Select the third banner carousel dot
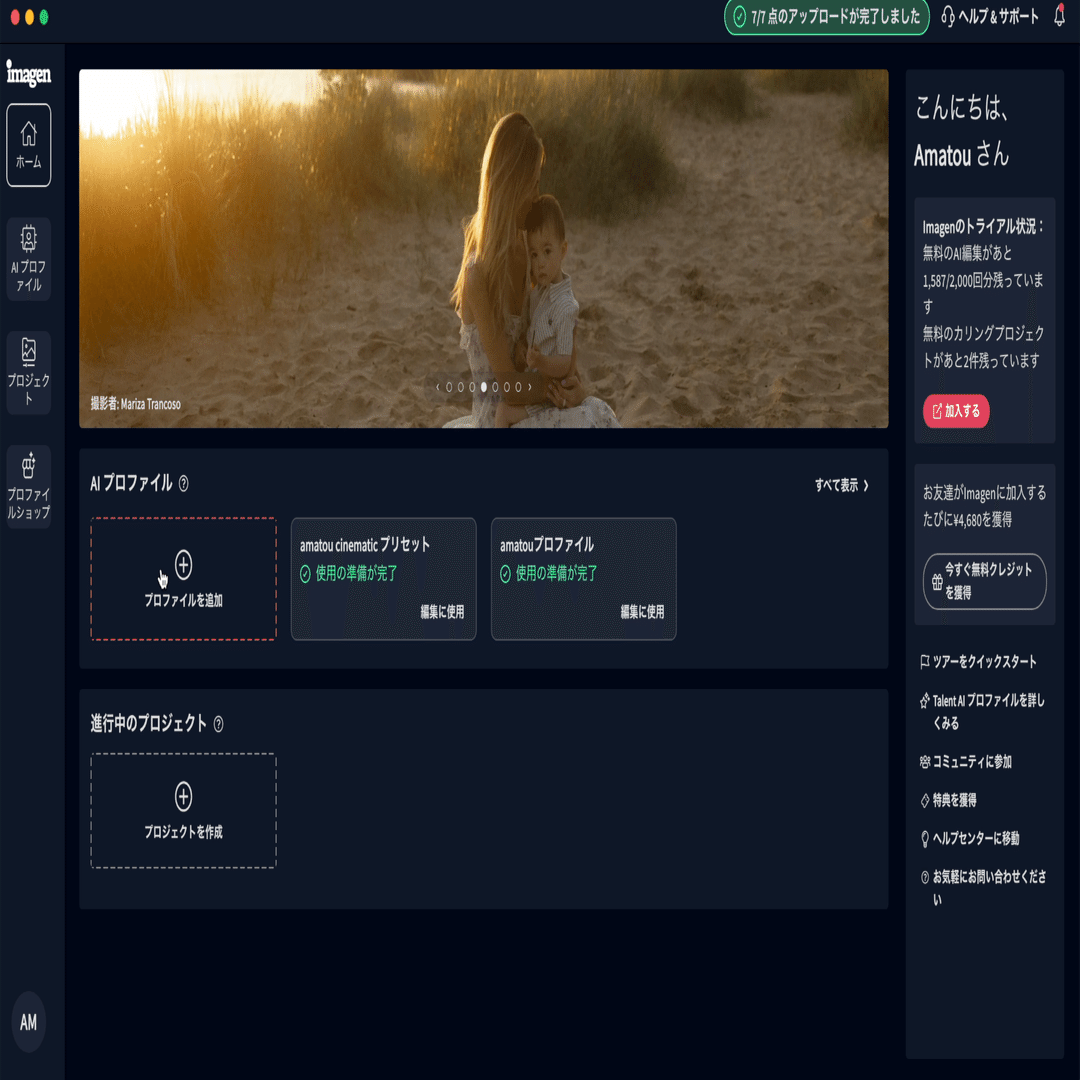Screen dimensions: 1080x1080 click(x=472, y=387)
